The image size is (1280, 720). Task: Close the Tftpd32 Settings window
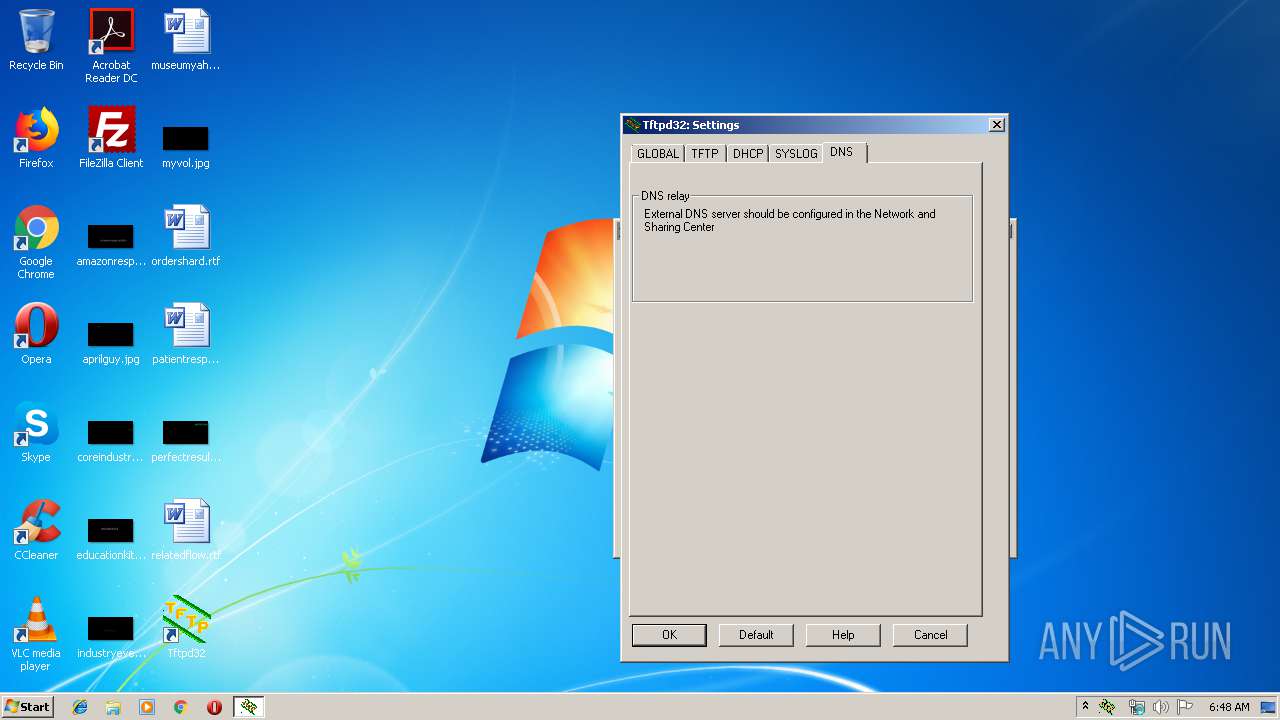tap(997, 125)
